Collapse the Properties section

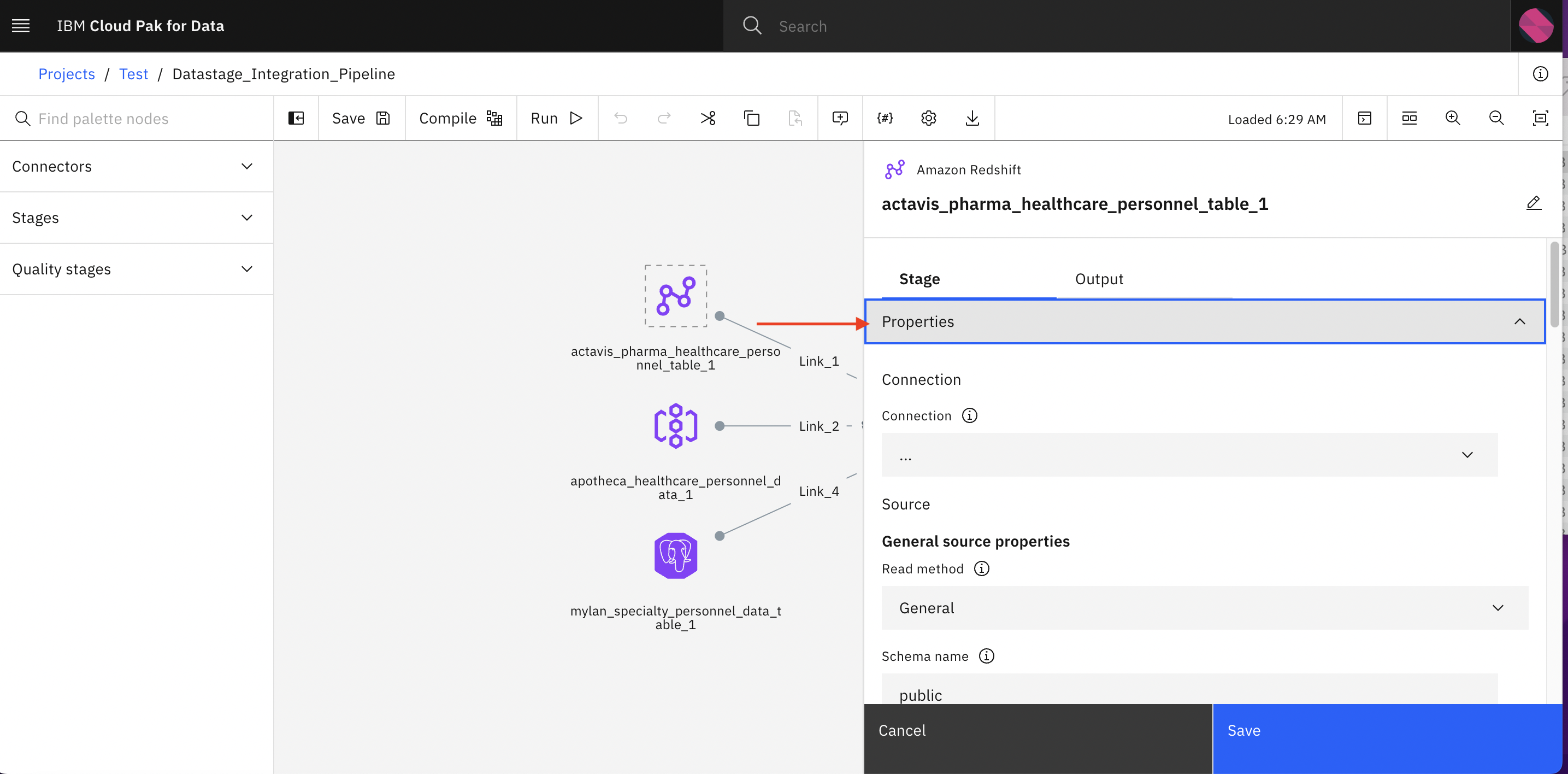click(x=1205, y=321)
